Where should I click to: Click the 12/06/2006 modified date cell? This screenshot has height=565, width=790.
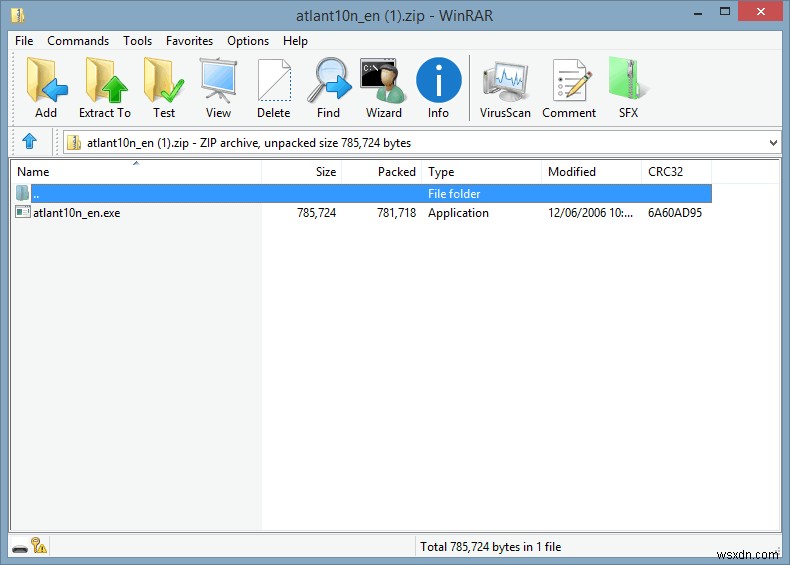590,213
